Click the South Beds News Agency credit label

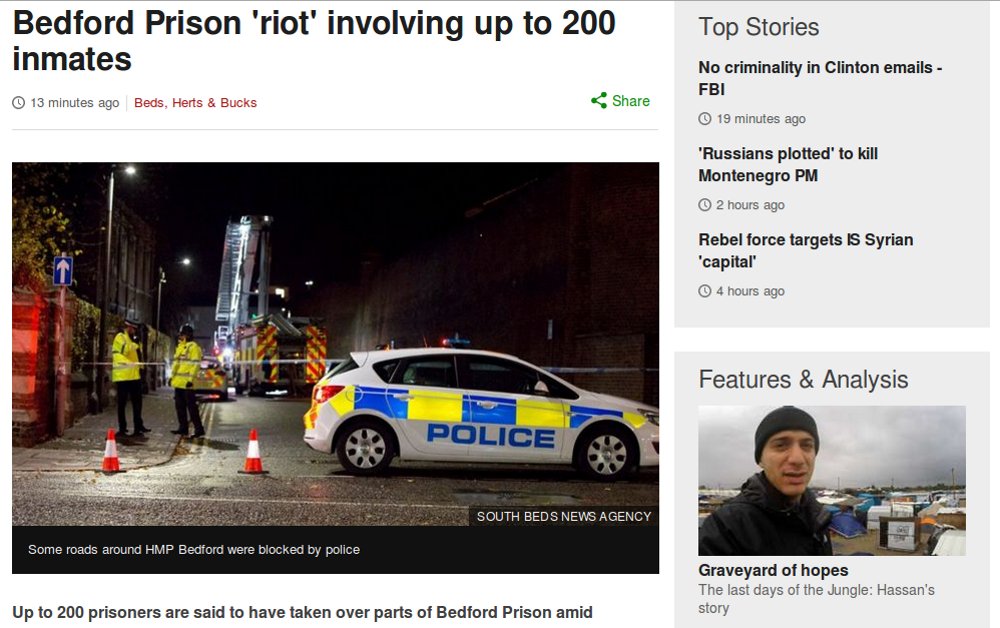click(x=564, y=516)
